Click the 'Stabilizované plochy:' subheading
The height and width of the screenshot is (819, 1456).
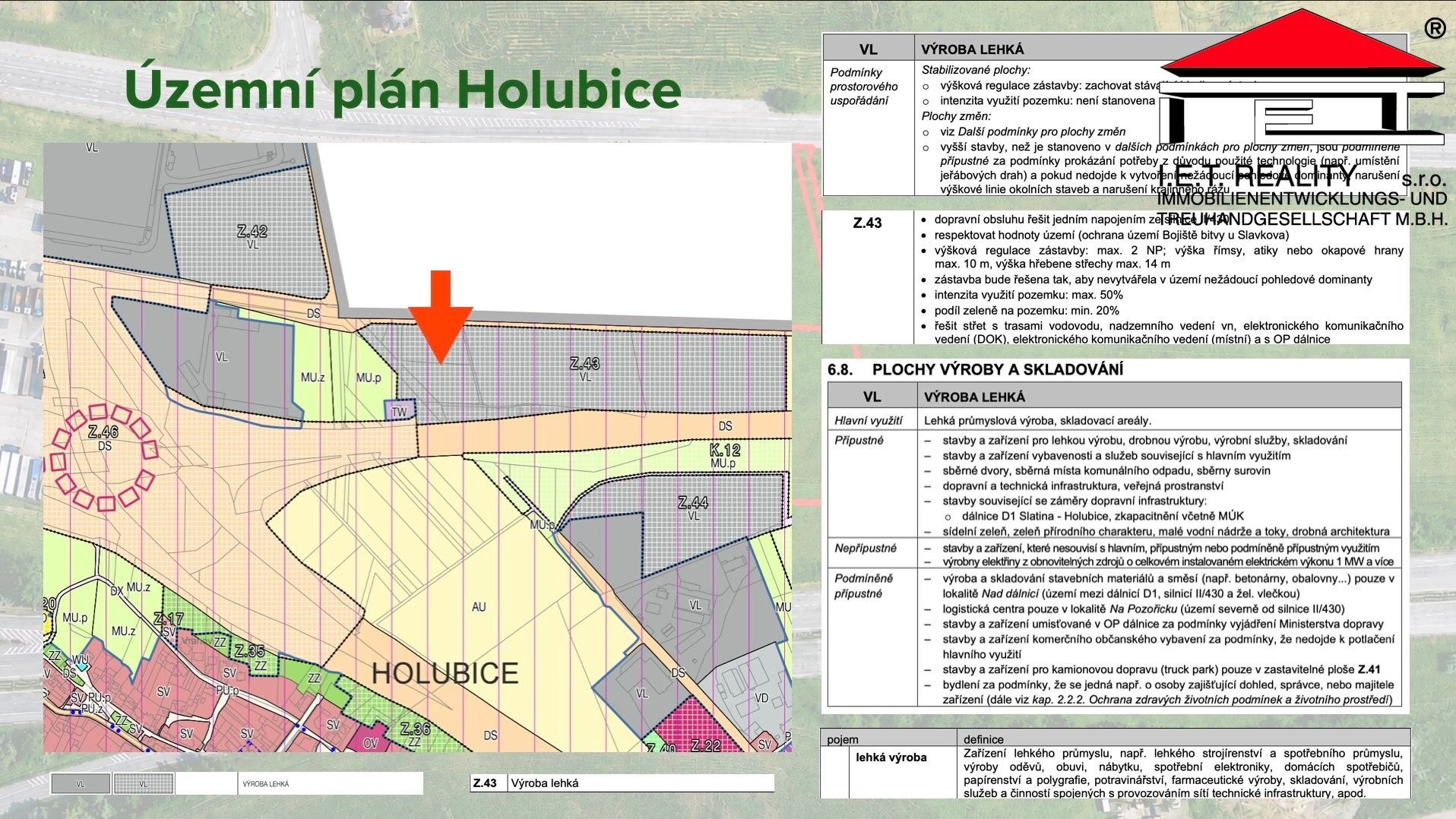click(976, 70)
